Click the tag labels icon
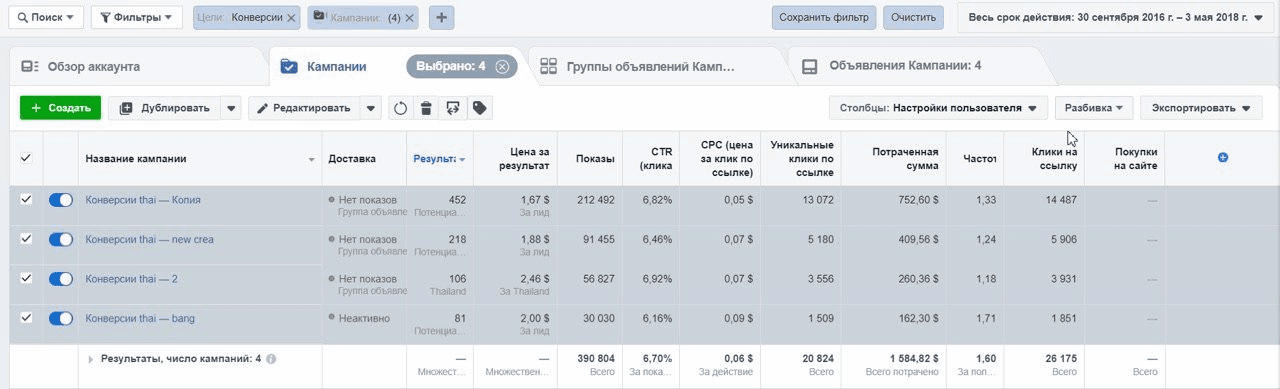Image resolution: width=1280 pixels, height=389 pixels. coord(479,108)
